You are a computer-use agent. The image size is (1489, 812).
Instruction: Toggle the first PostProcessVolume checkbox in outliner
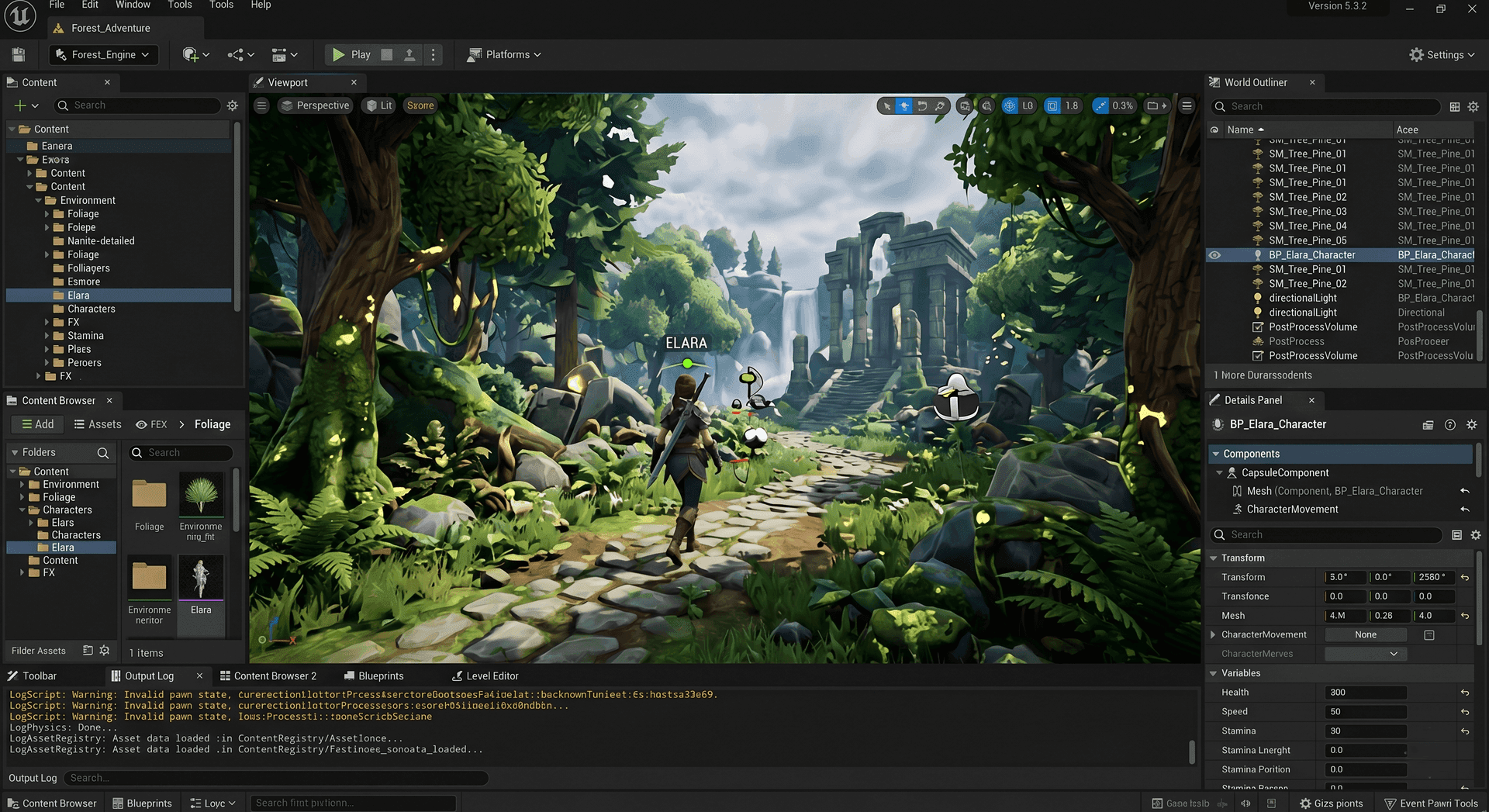pyautogui.click(x=1258, y=327)
